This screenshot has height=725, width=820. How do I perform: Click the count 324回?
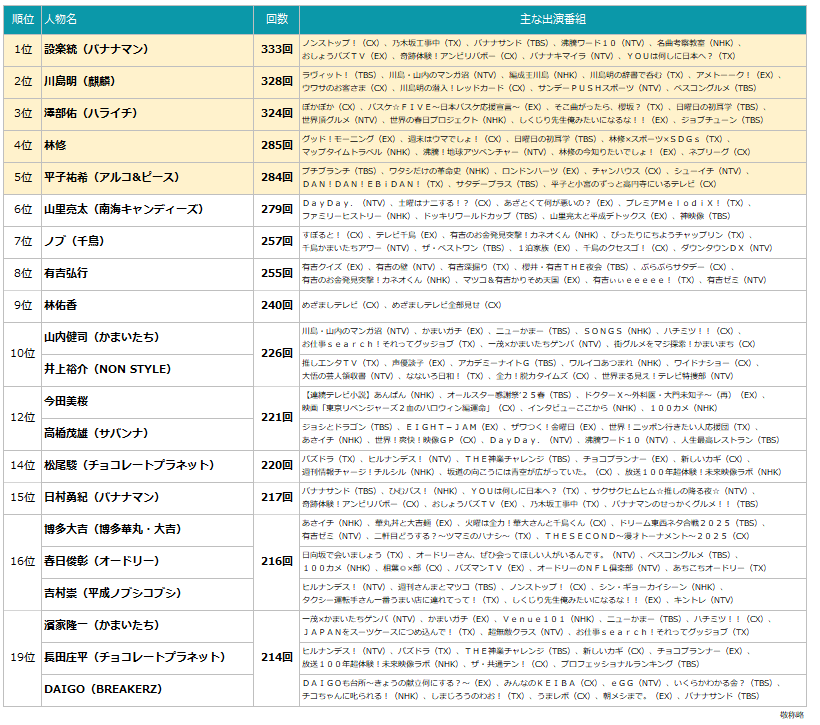click(277, 113)
